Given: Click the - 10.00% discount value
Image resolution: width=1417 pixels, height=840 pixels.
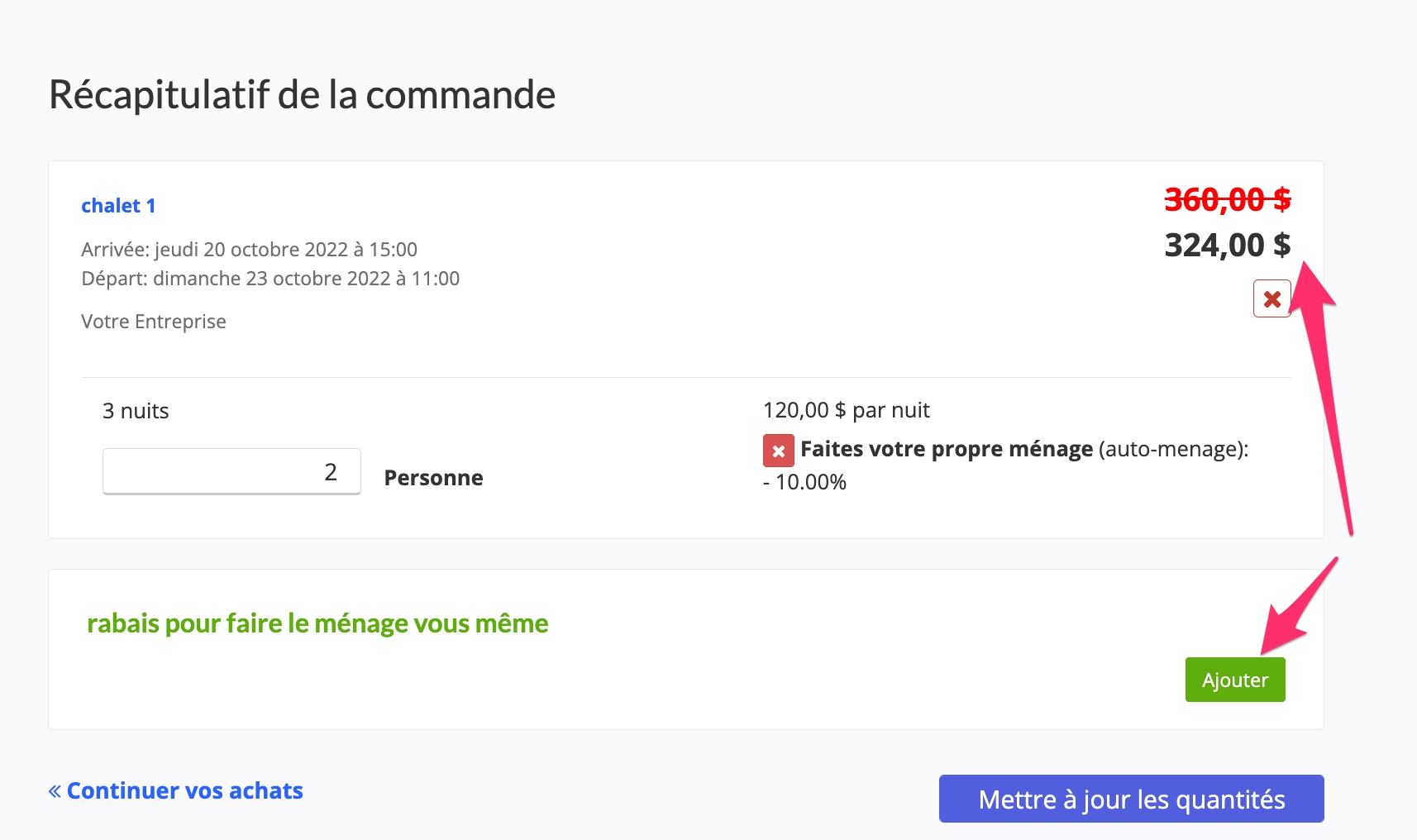Looking at the screenshot, I should [x=804, y=482].
